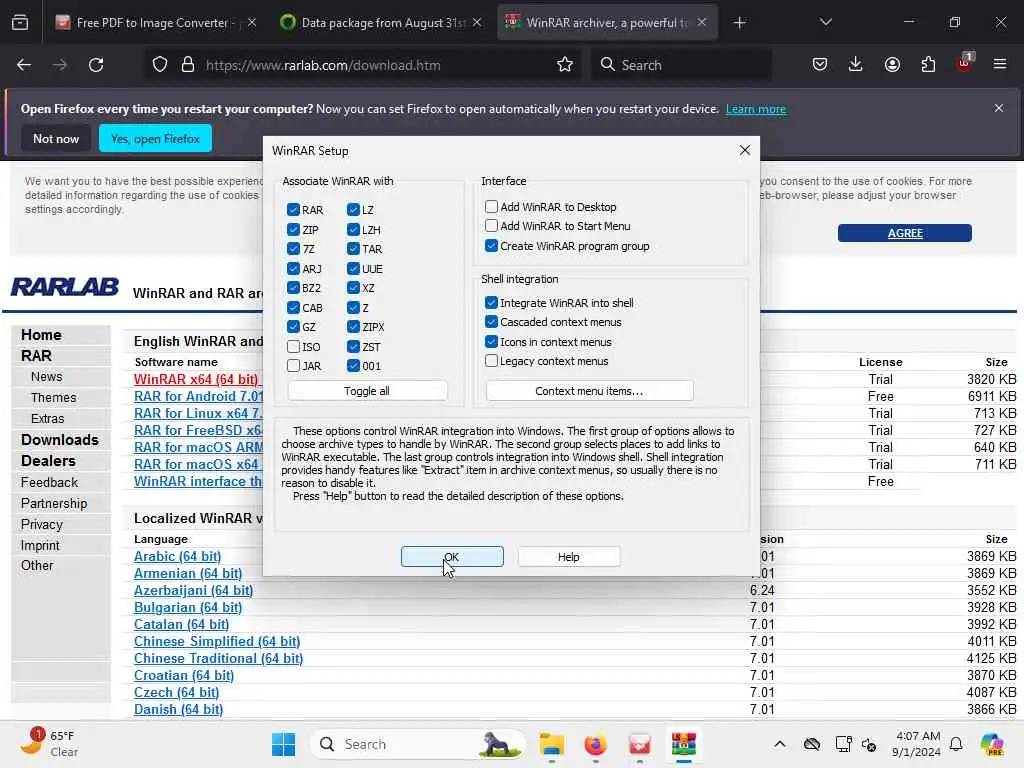Reload the rarlab download page
The width and height of the screenshot is (1024, 768).
(x=96, y=65)
